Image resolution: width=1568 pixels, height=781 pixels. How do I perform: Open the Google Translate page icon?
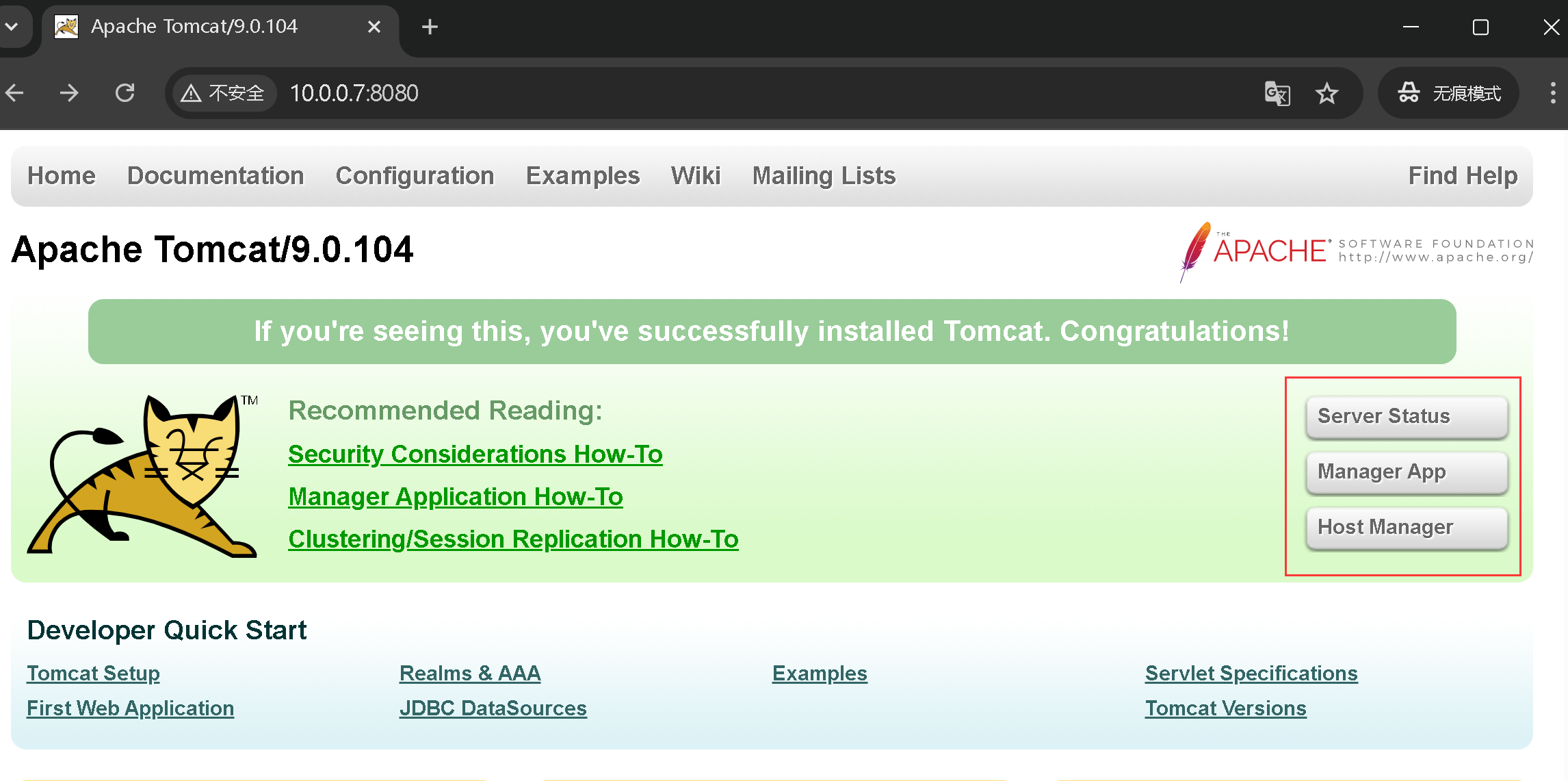tap(1277, 93)
